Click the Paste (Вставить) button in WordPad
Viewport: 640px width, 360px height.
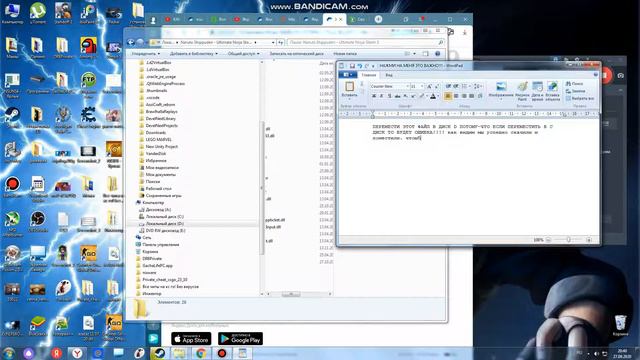click(x=349, y=89)
